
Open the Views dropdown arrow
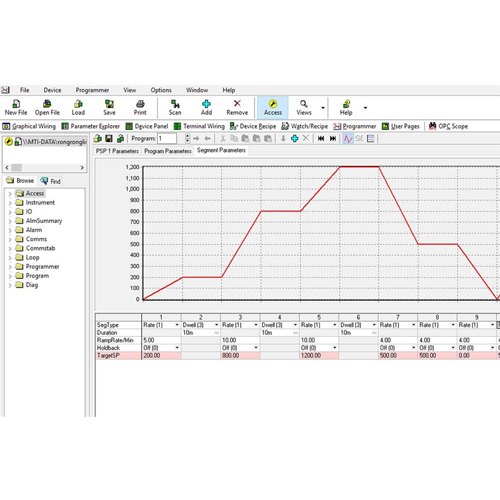323,108
